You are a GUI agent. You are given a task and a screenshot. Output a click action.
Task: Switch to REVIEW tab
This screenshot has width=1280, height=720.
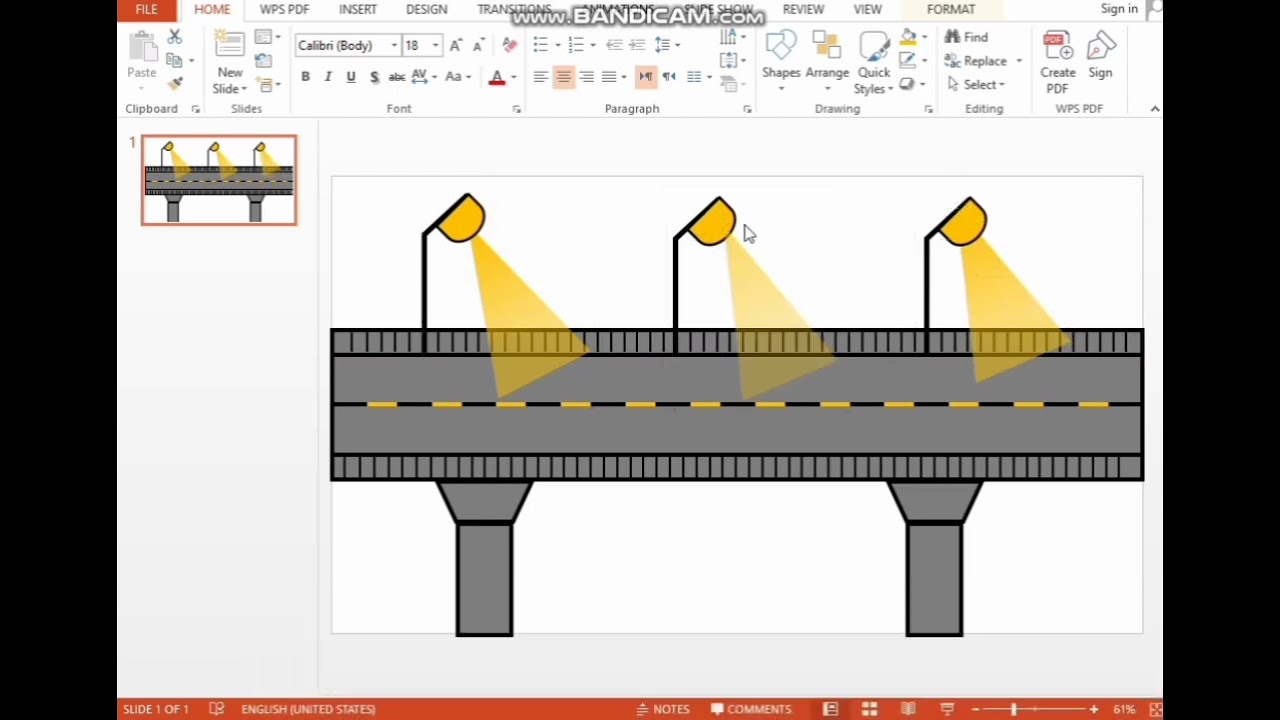click(803, 10)
